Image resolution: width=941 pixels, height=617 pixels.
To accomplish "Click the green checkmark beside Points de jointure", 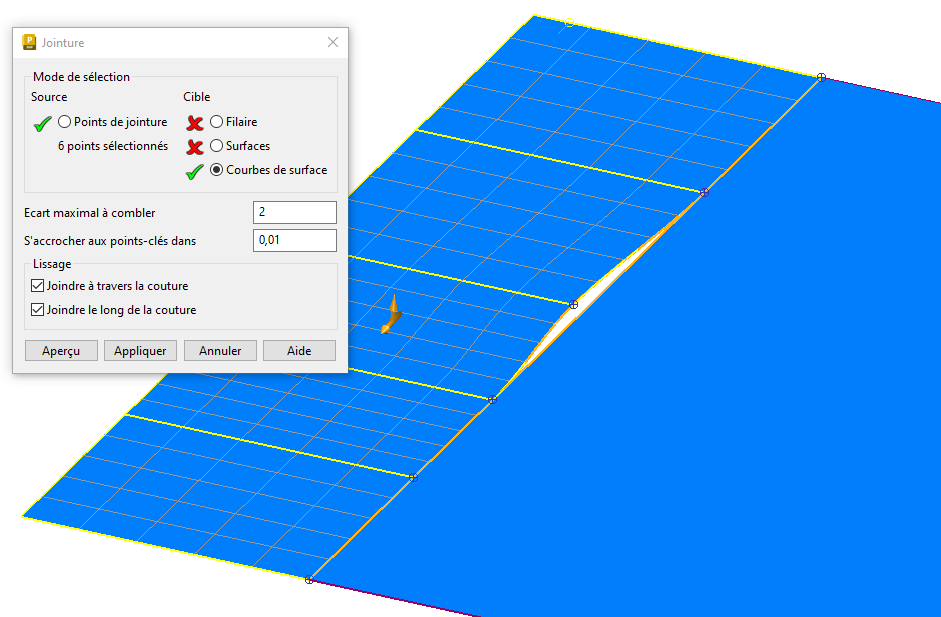I will (42, 124).
